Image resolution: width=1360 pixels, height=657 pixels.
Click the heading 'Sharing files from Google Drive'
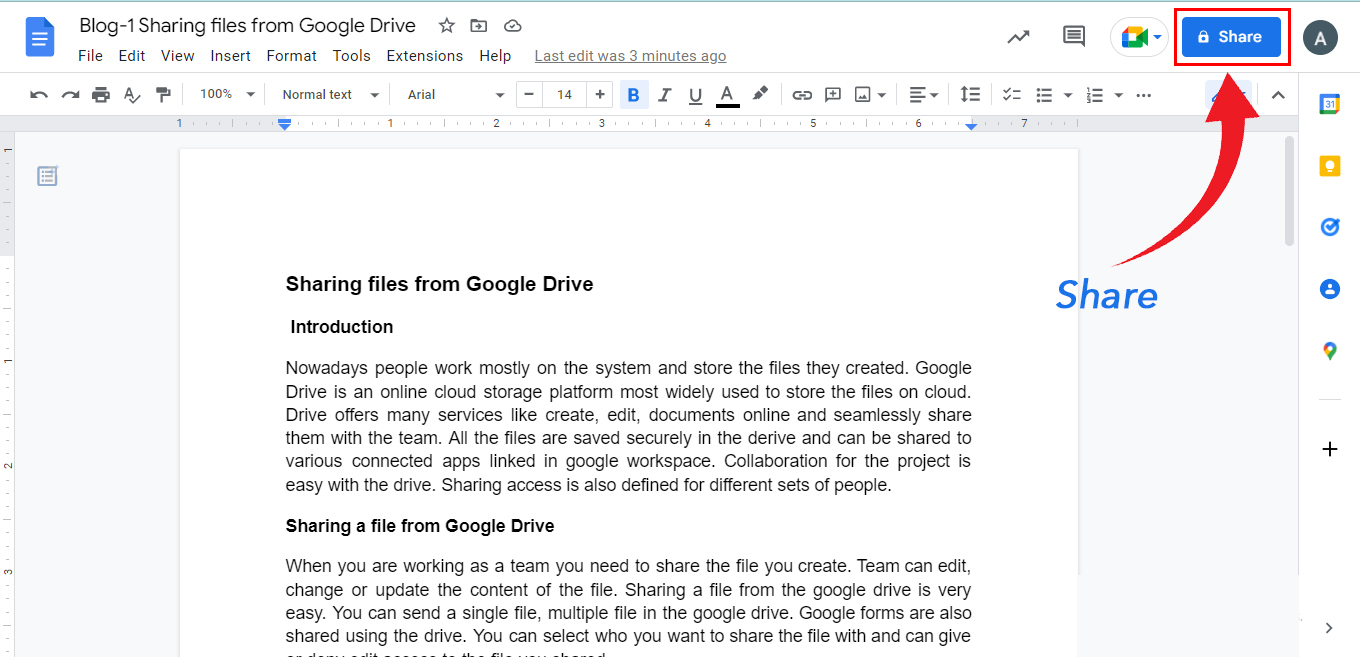click(439, 284)
